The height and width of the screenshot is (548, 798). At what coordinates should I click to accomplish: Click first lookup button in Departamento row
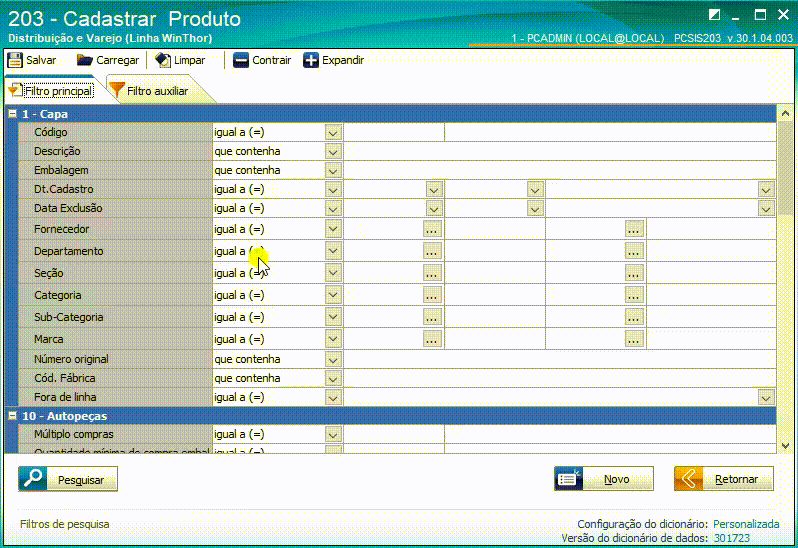click(432, 251)
